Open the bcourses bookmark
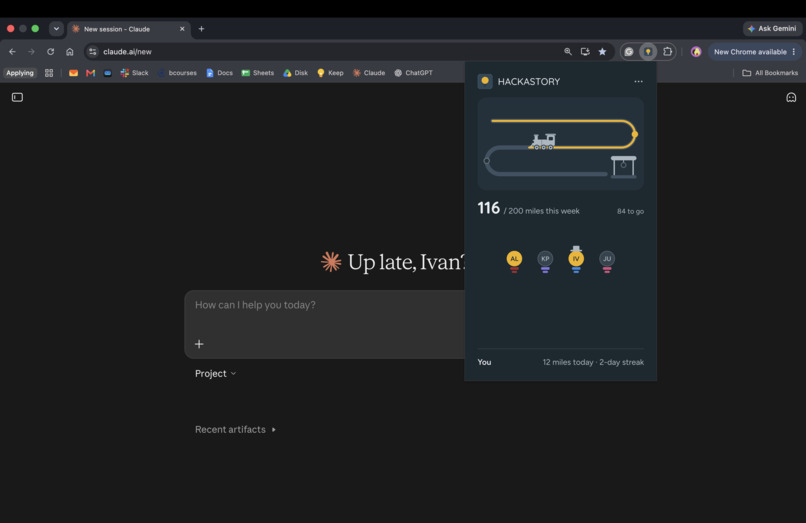806x523 pixels. tap(178, 73)
